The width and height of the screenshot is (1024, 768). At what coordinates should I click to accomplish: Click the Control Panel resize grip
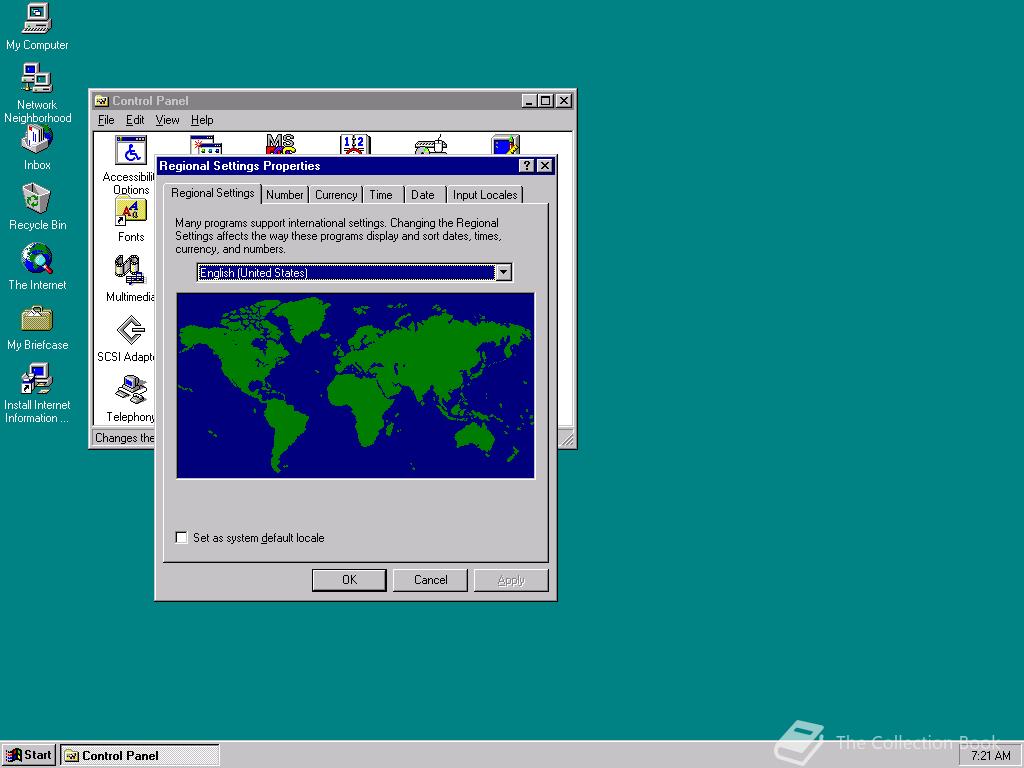(x=566, y=438)
